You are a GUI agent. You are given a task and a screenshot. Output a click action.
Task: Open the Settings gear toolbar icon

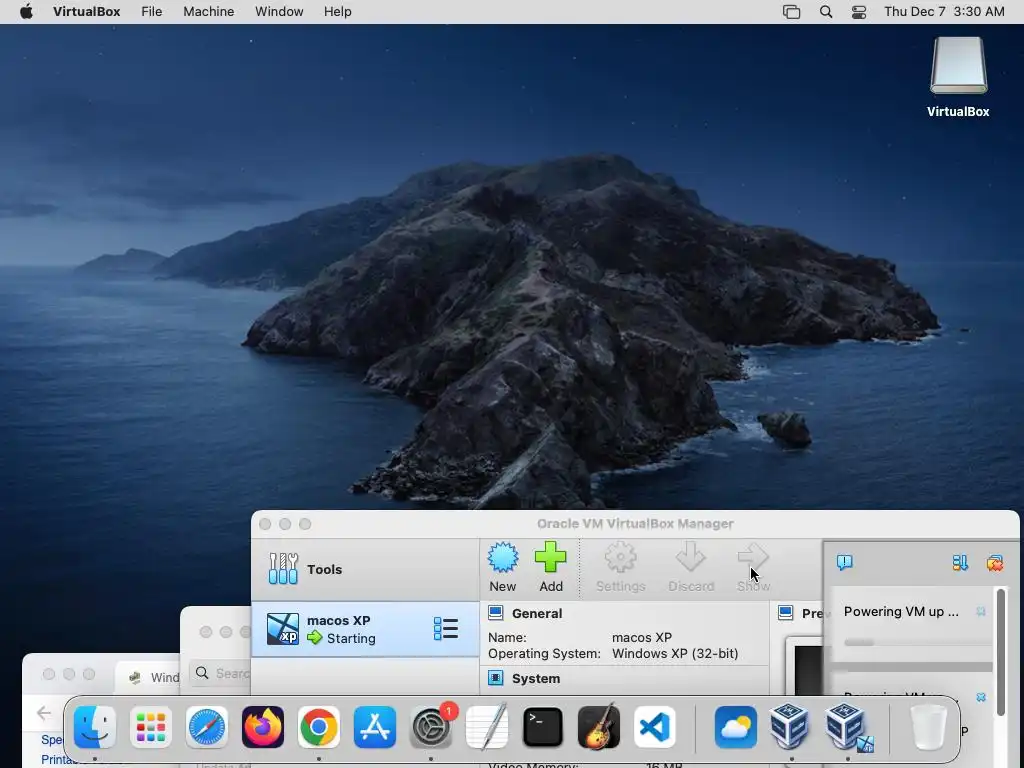pyautogui.click(x=620, y=558)
